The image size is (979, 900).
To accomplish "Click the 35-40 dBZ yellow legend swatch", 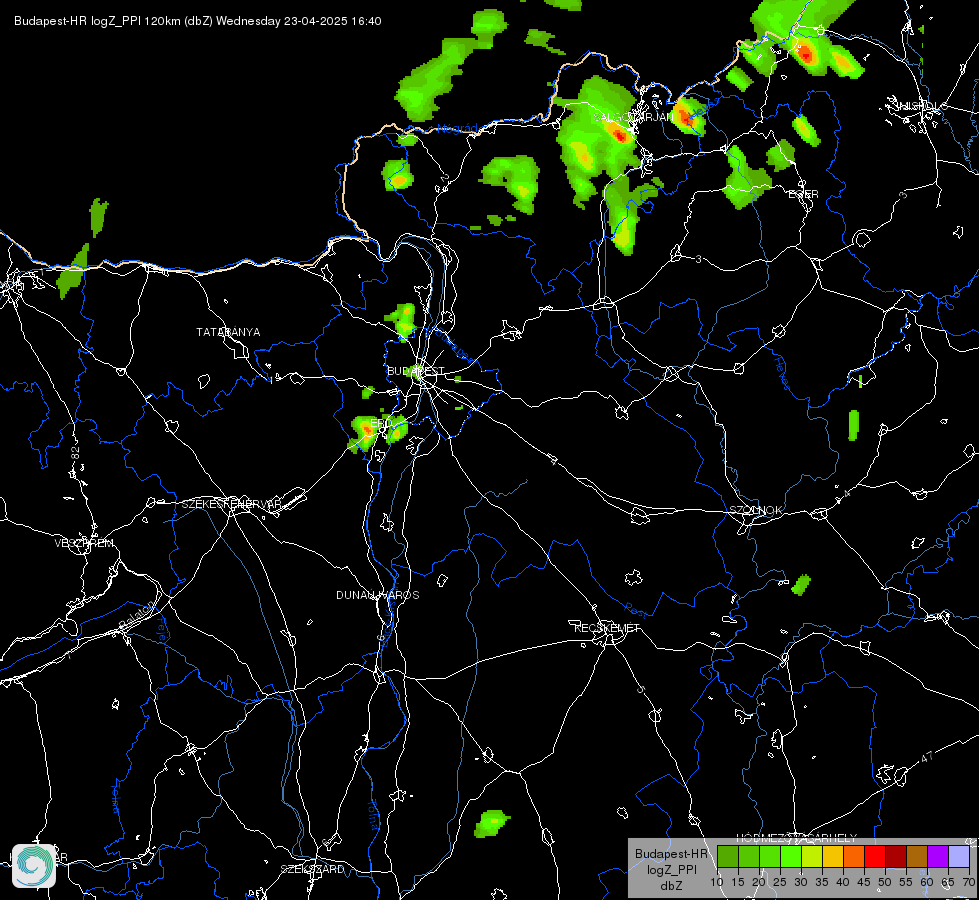I will pyautogui.click(x=833, y=856).
